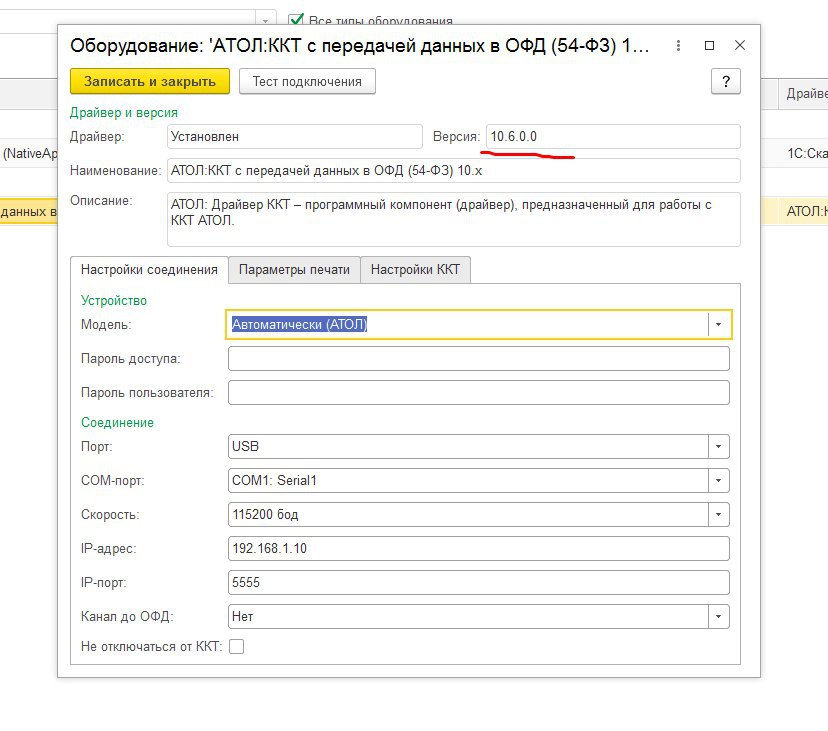Close the equipment dialog window
The width and height of the screenshot is (828, 731).
coord(740,45)
